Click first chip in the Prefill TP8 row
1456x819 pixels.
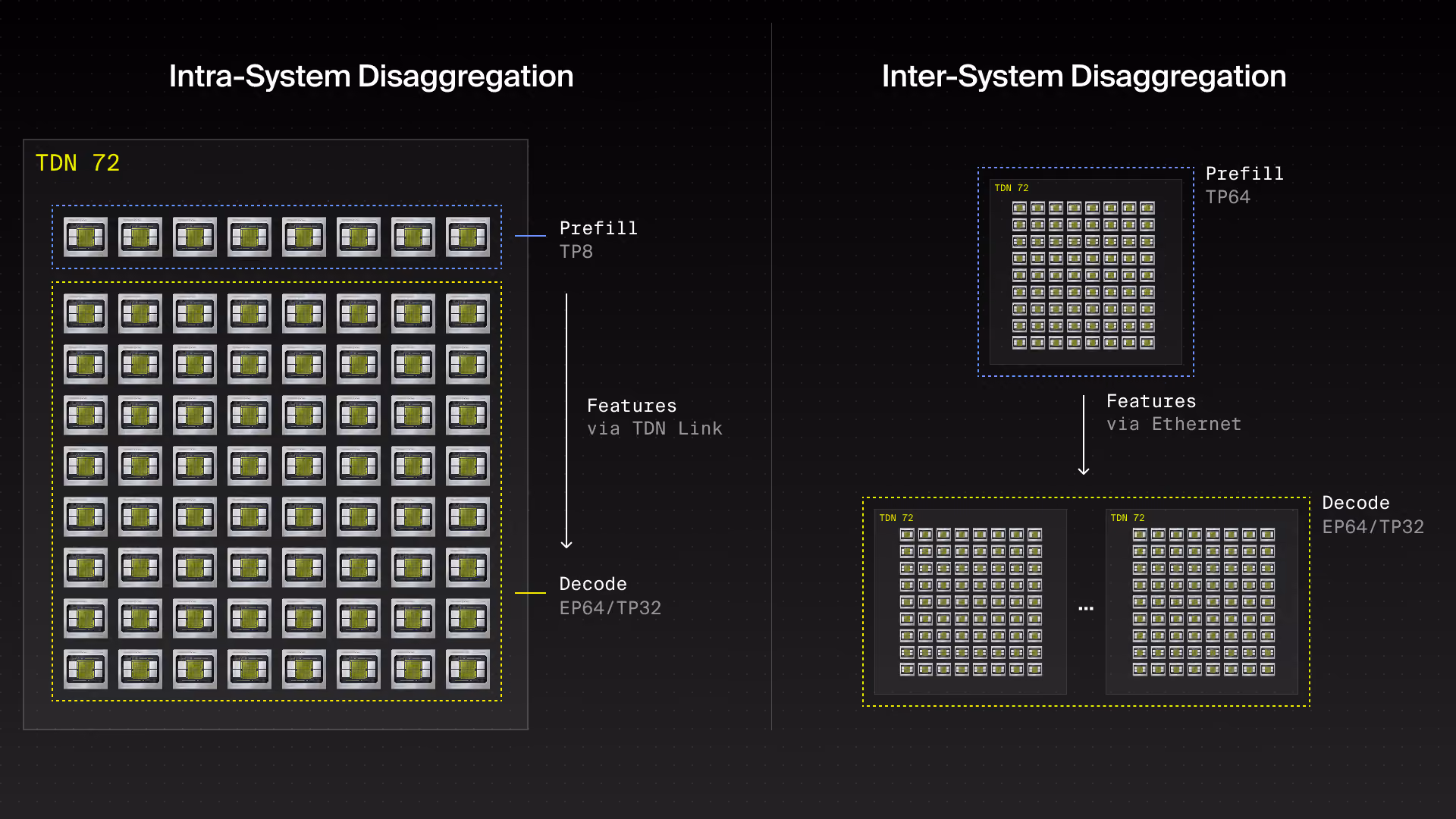[x=86, y=237]
